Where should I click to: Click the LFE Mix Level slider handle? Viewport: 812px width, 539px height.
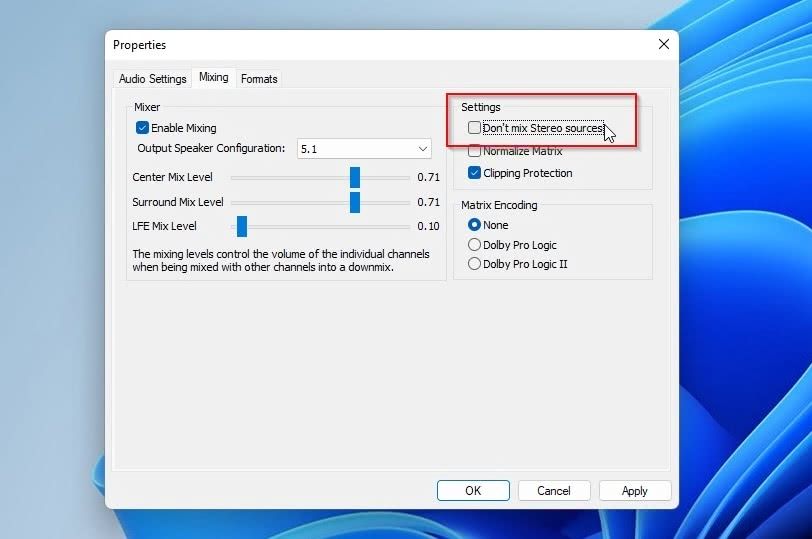[x=242, y=226]
